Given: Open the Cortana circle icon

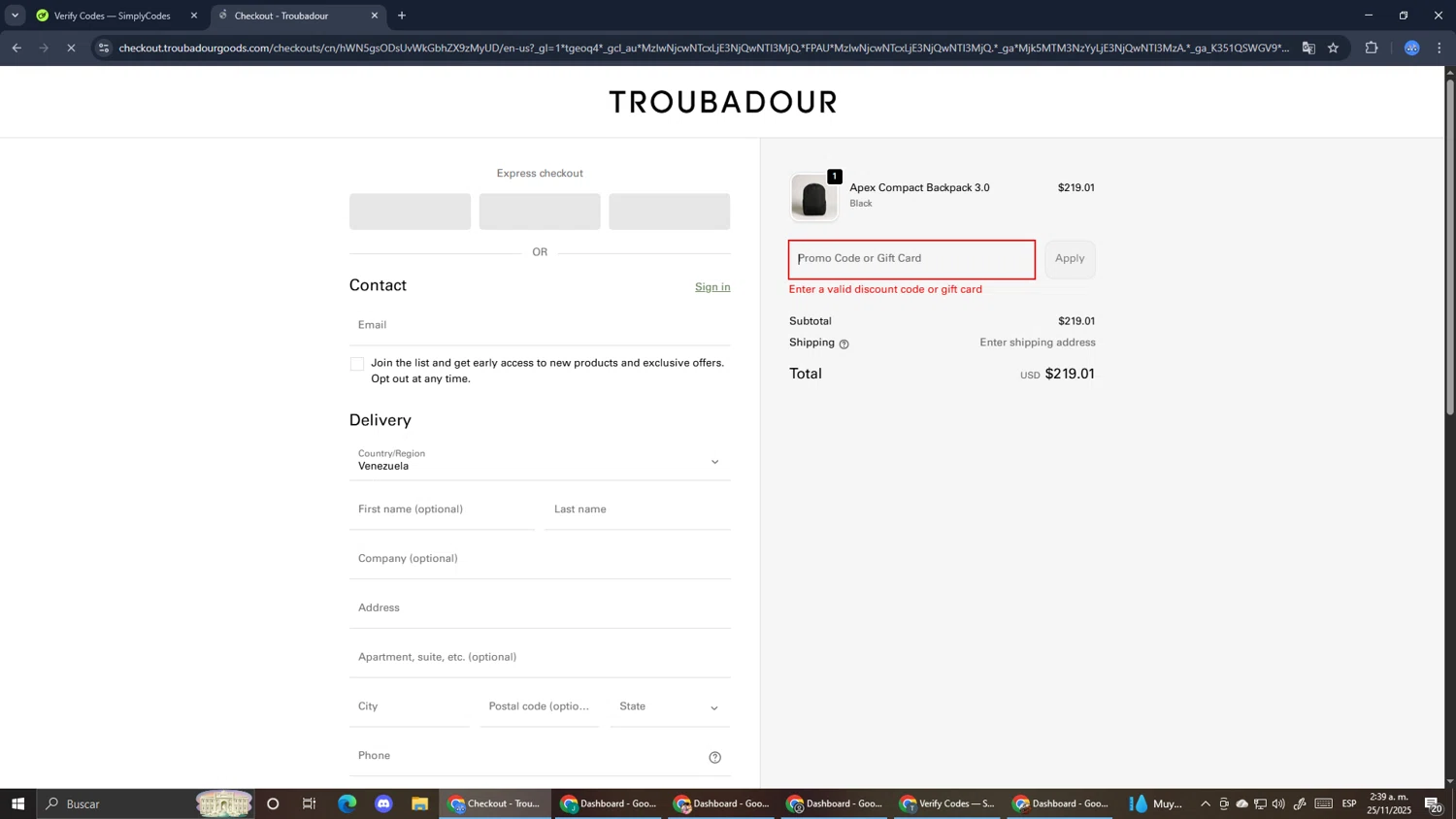Looking at the screenshot, I should click(x=273, y=803).
